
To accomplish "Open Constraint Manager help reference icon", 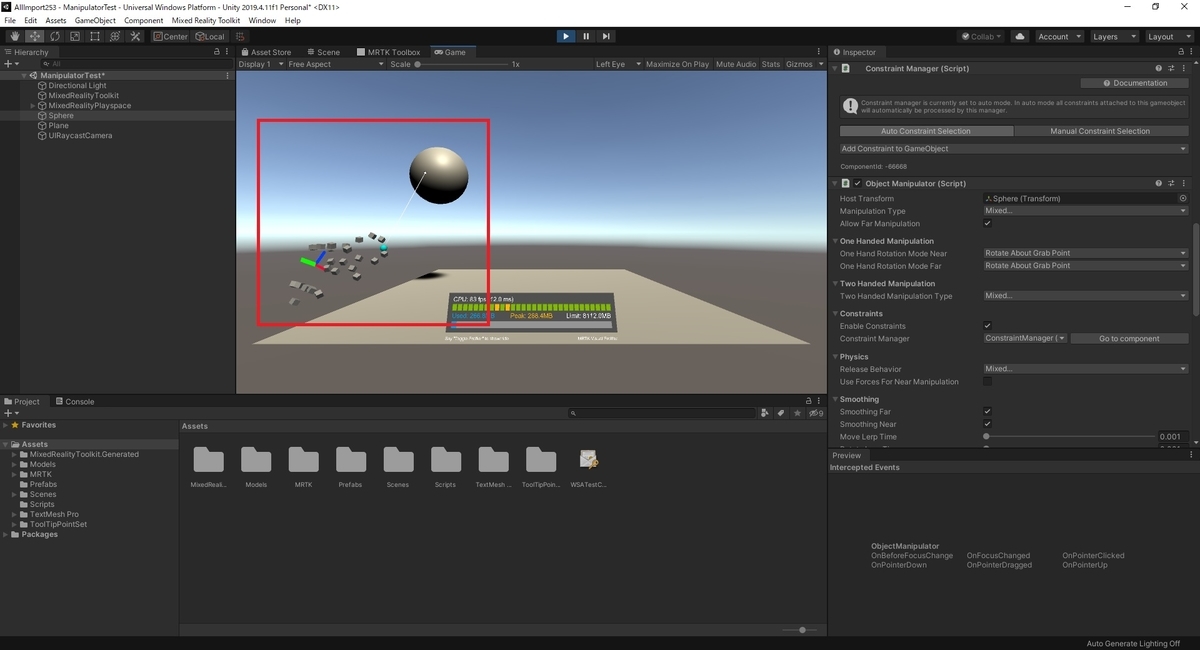I will 1159,69.
